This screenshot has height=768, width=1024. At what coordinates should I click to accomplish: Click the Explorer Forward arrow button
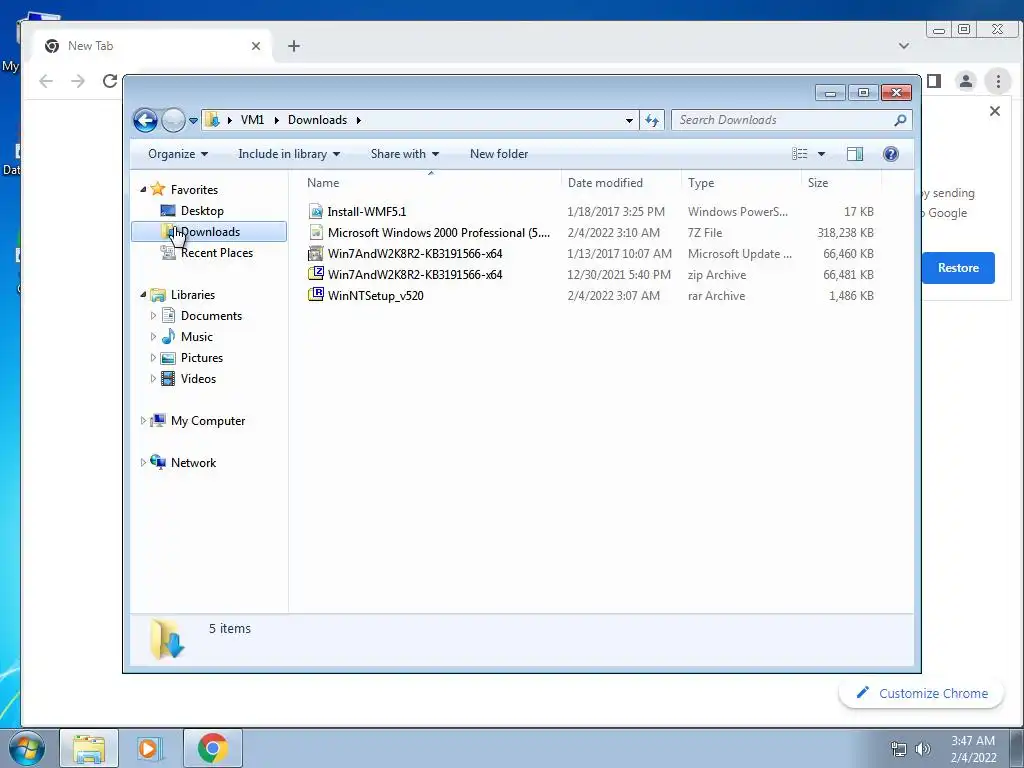click(x=173, y=120)
